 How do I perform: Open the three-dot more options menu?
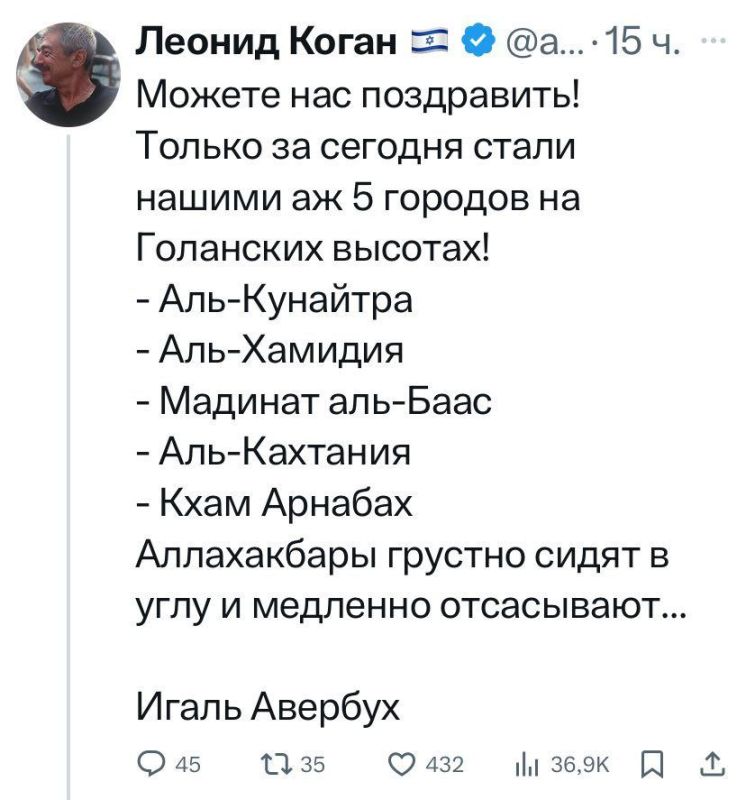[711, 40]
